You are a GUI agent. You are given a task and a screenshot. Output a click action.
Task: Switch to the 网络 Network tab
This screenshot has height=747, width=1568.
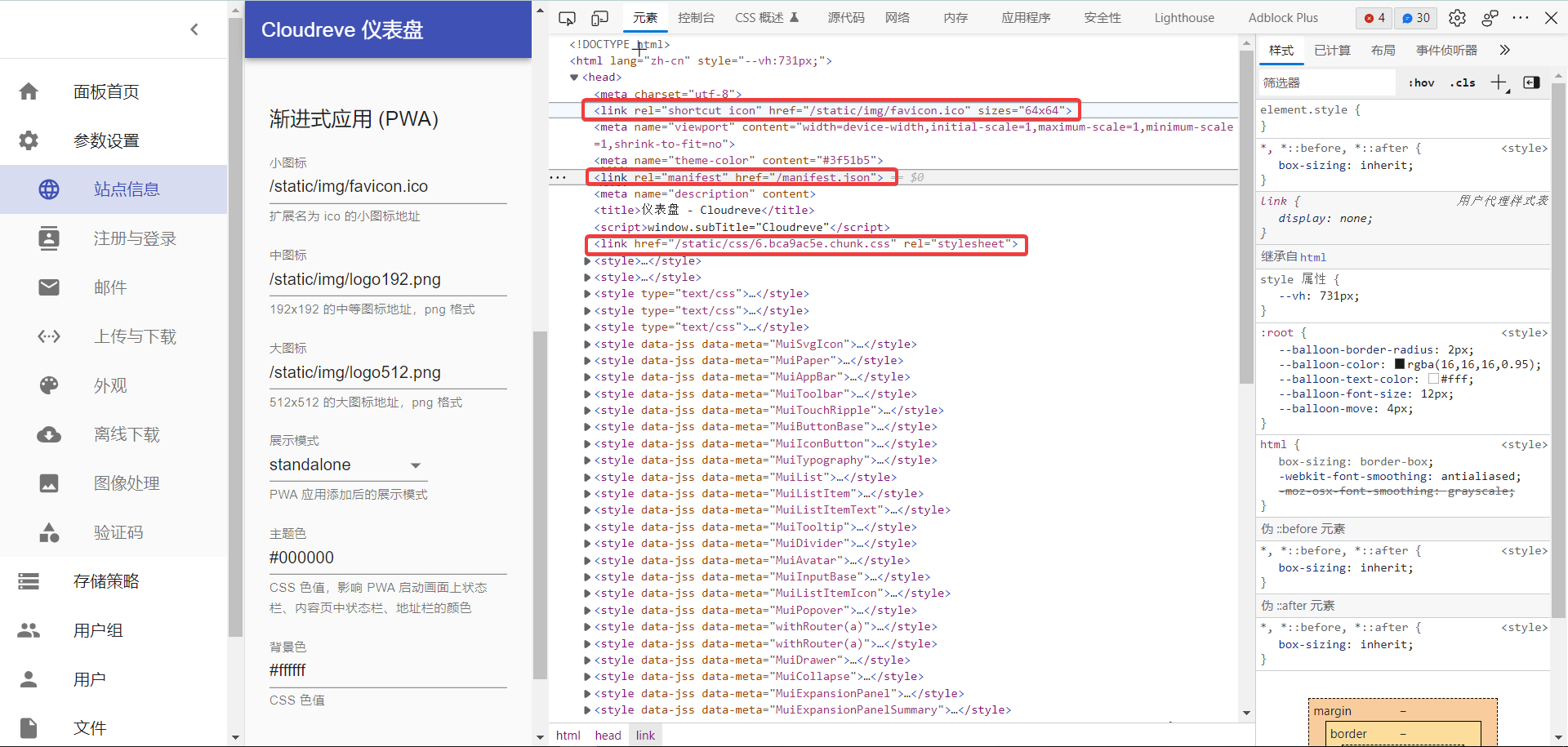897,17
